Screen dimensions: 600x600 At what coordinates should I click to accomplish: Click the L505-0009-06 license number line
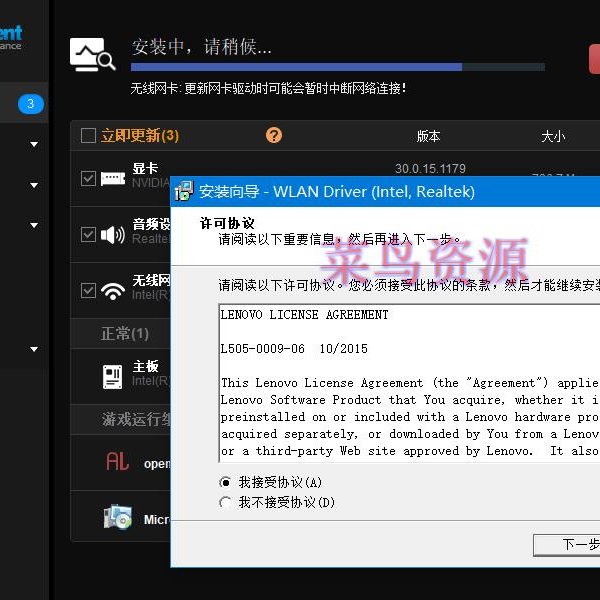tap(293, 349)
